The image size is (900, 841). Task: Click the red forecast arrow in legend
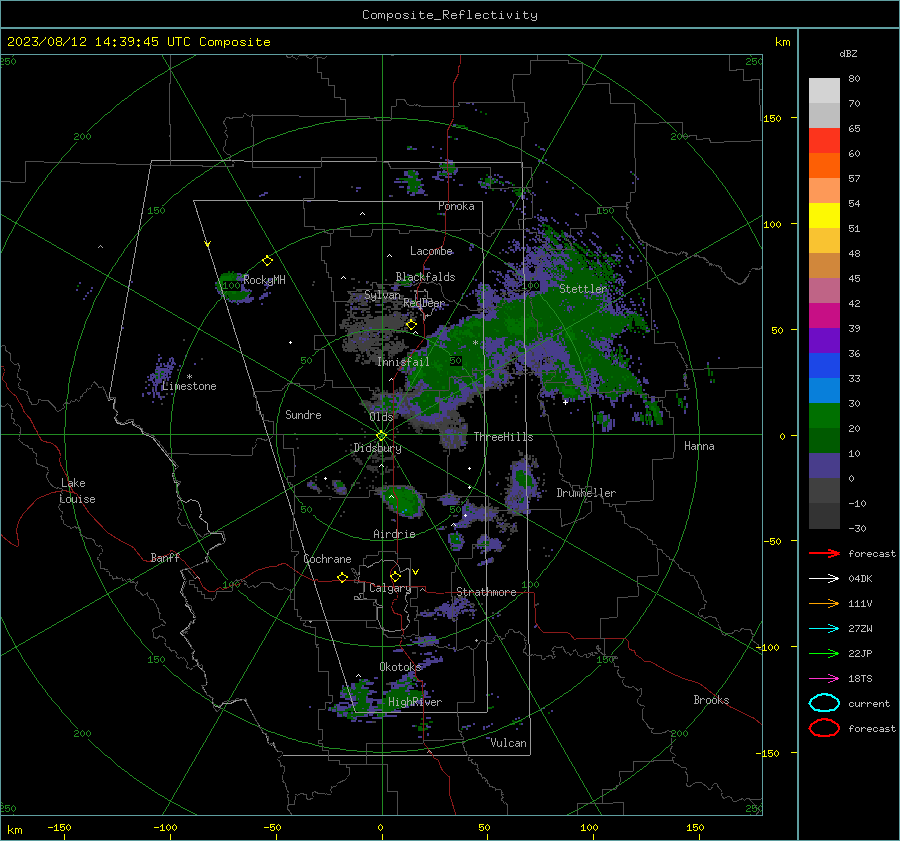[824, 553]
